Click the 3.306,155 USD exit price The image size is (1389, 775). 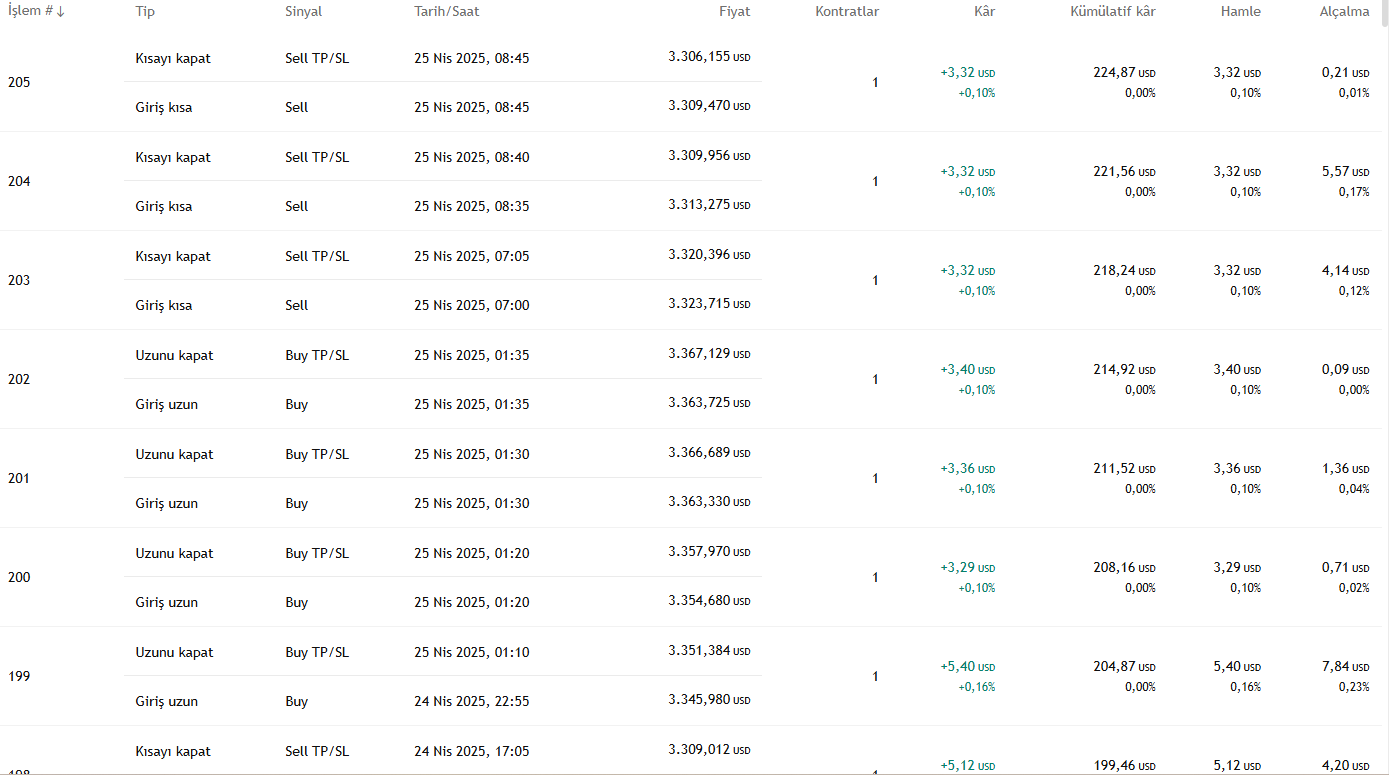709,57
